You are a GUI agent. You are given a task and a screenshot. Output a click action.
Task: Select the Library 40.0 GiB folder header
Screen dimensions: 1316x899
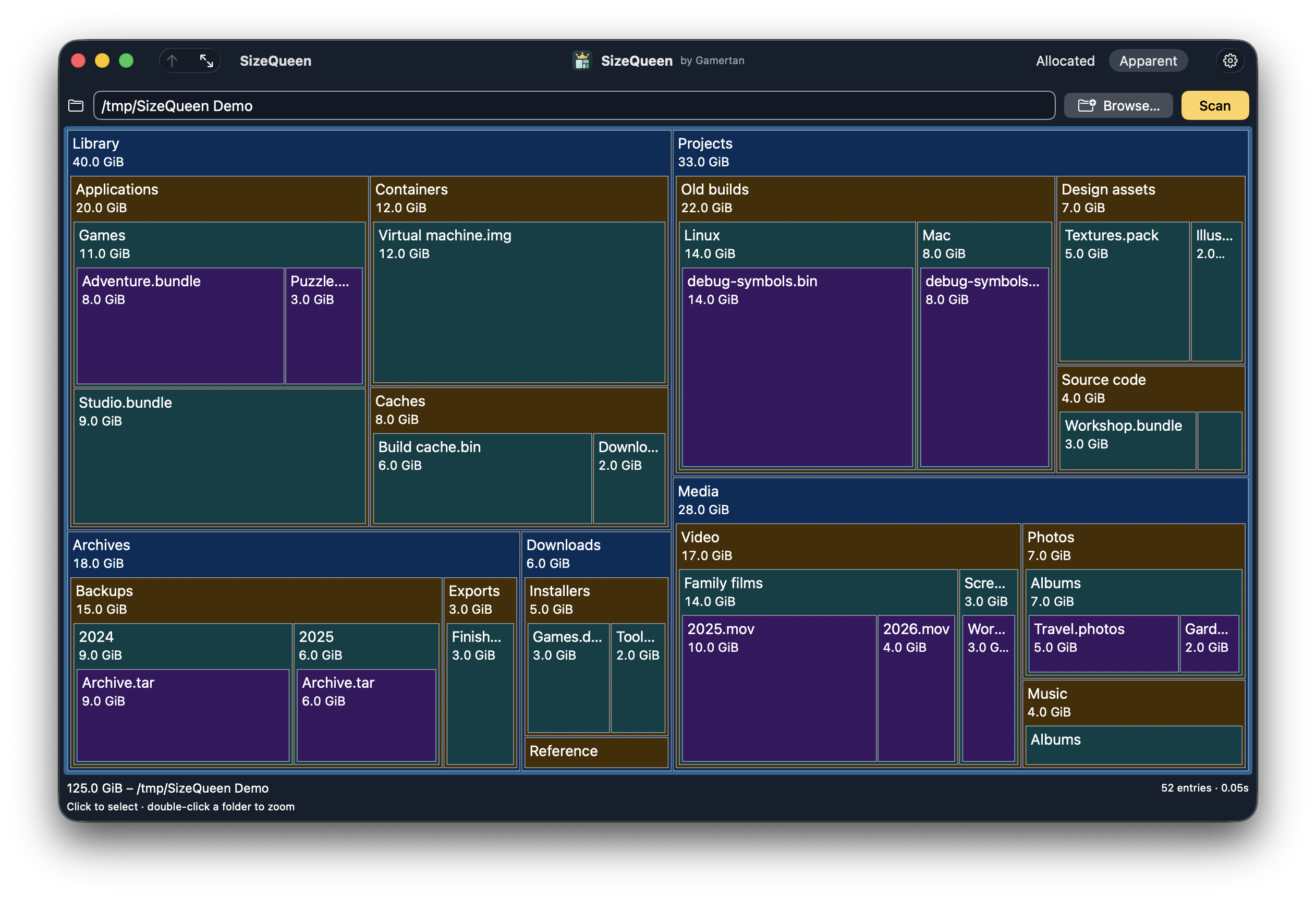click(x=369, y=153)
